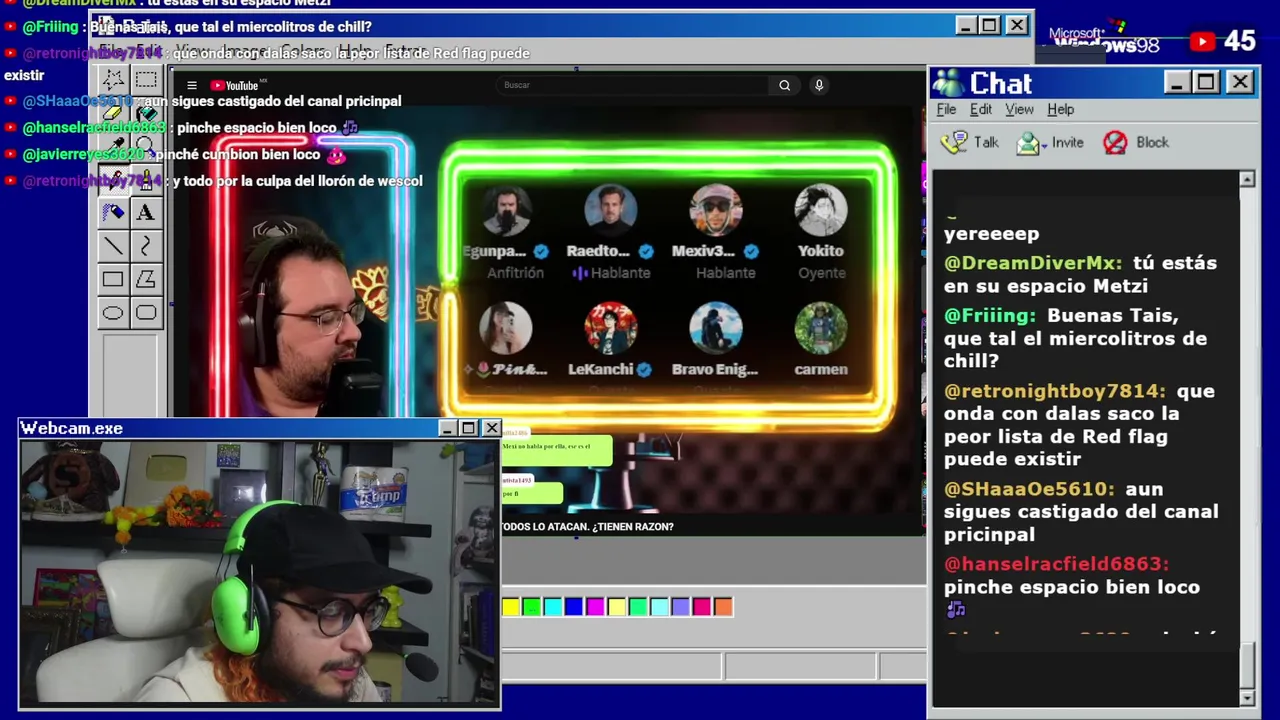
Task: Click the Chat scrollbar down arrow
Action: click(x=1247, y=697)
